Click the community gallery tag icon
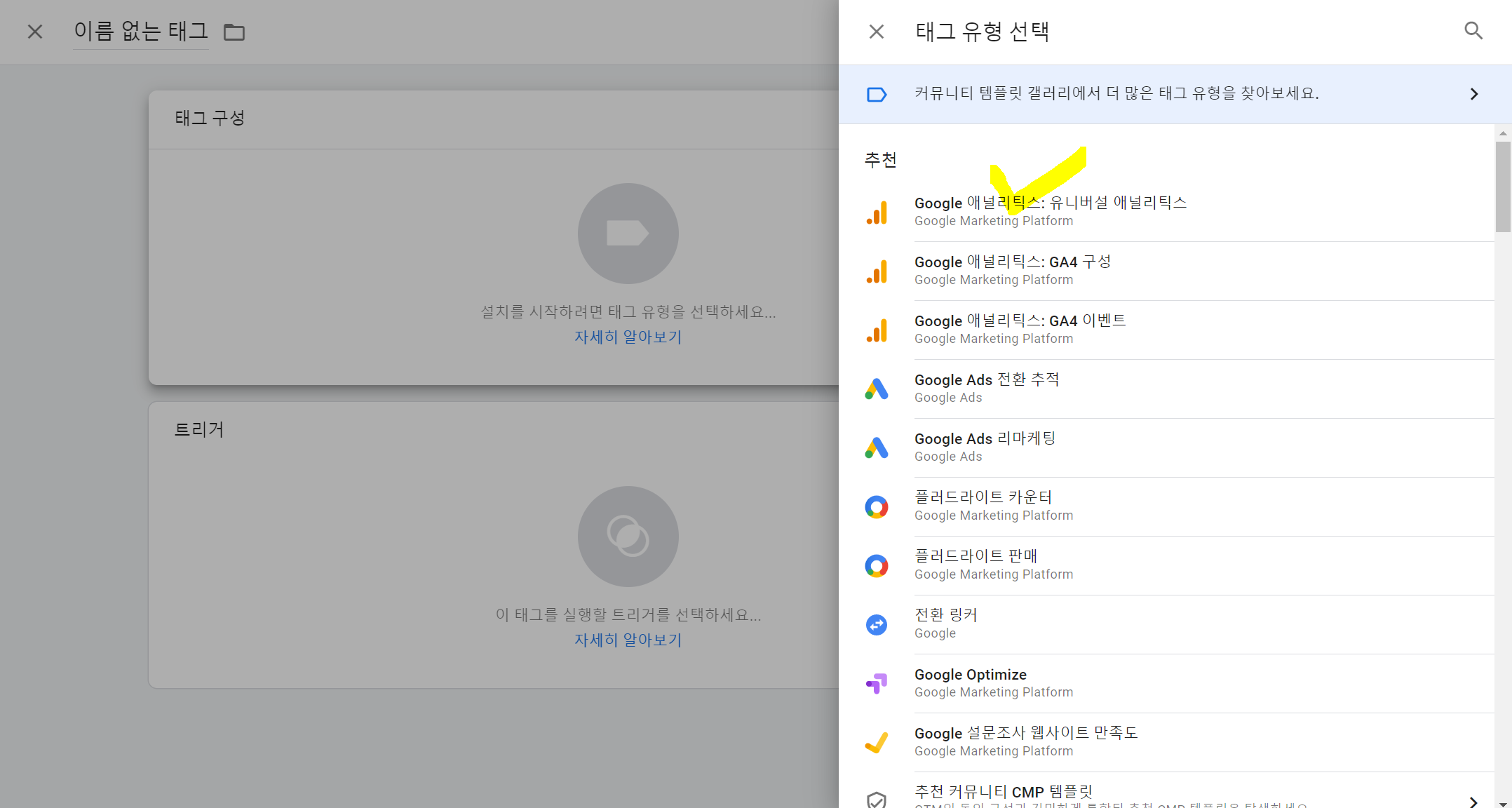This screenshot has height=808, width=1512. (877, 95)
